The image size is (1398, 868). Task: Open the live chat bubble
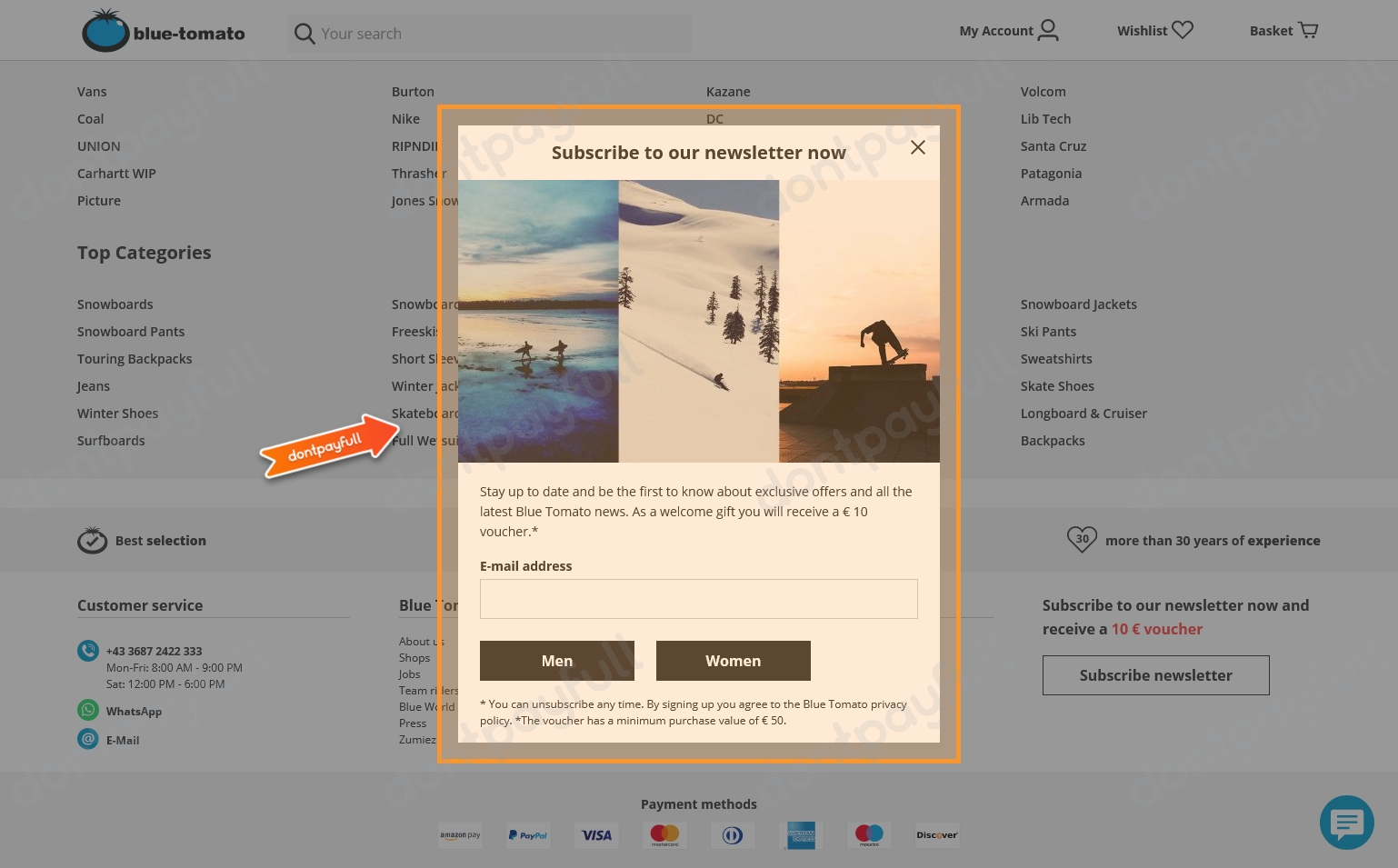pos(1347,823)
